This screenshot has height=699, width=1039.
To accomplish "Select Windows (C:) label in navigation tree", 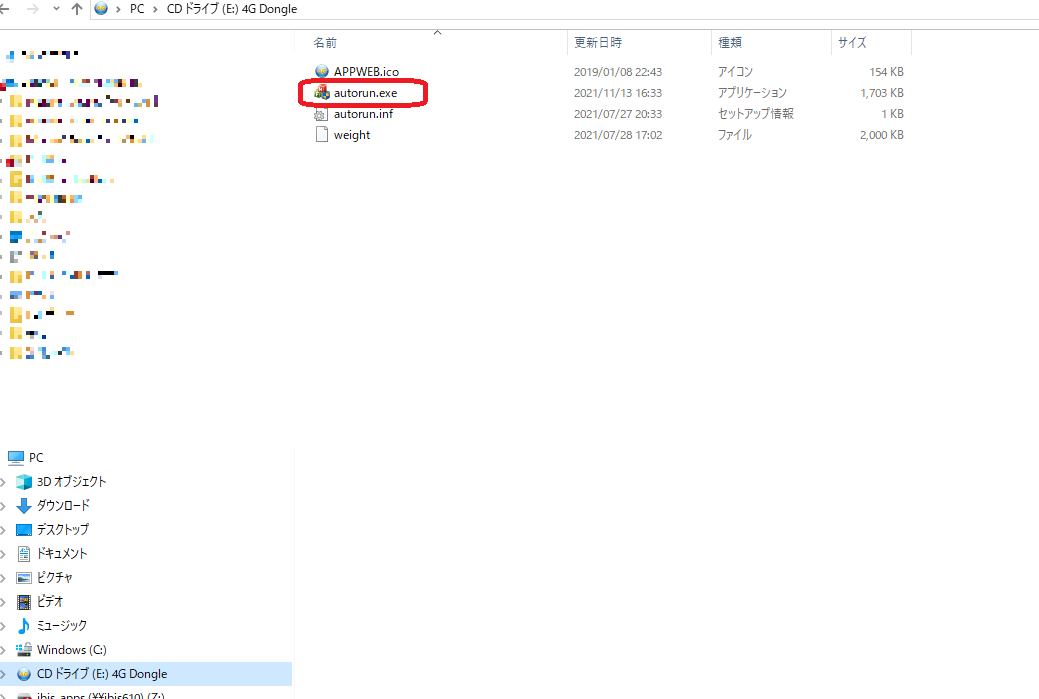I will point(72,649).
